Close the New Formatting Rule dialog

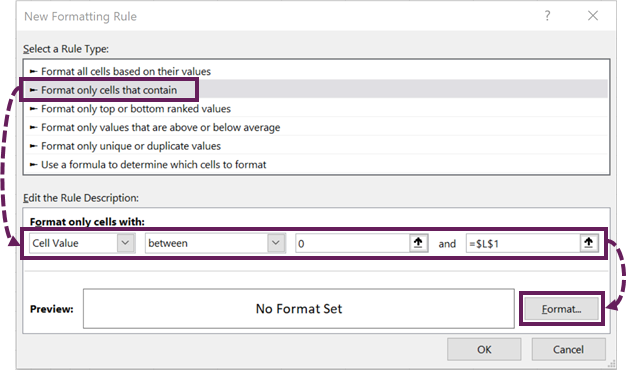point(593,16)
